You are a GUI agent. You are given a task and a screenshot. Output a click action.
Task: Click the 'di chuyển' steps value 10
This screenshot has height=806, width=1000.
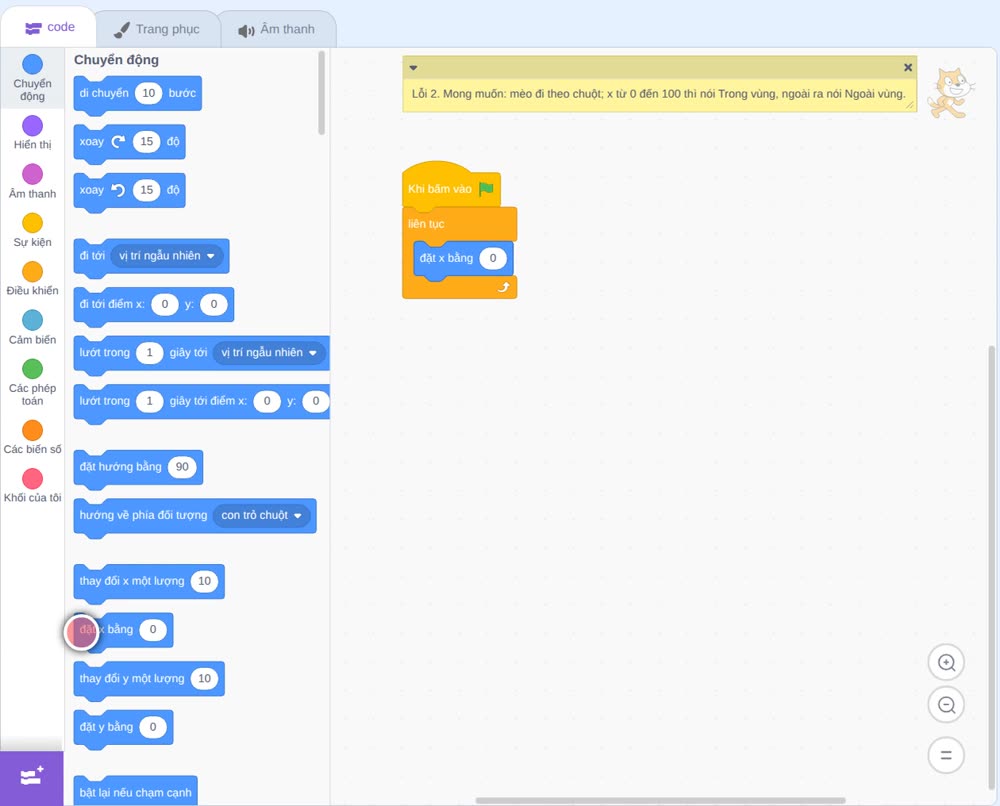coord(149,93)
